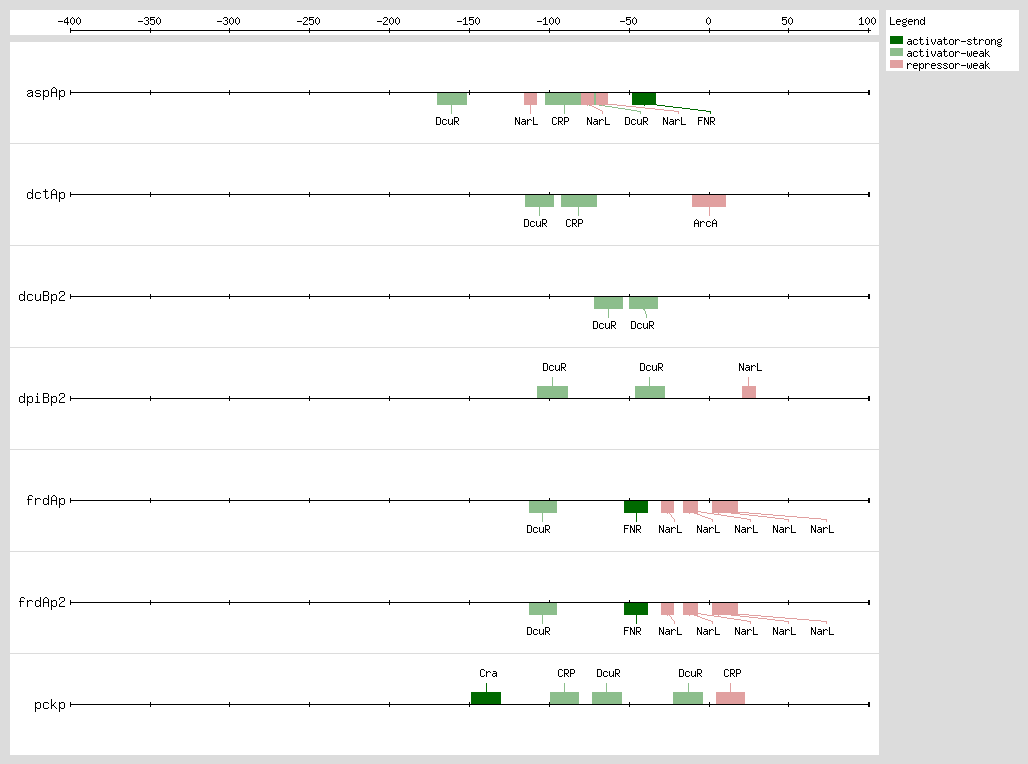The width and height of the screenshot is (1028, 764).
Task: Click the green CRP activator box on pckp
Action: click(x=564, y=698)
